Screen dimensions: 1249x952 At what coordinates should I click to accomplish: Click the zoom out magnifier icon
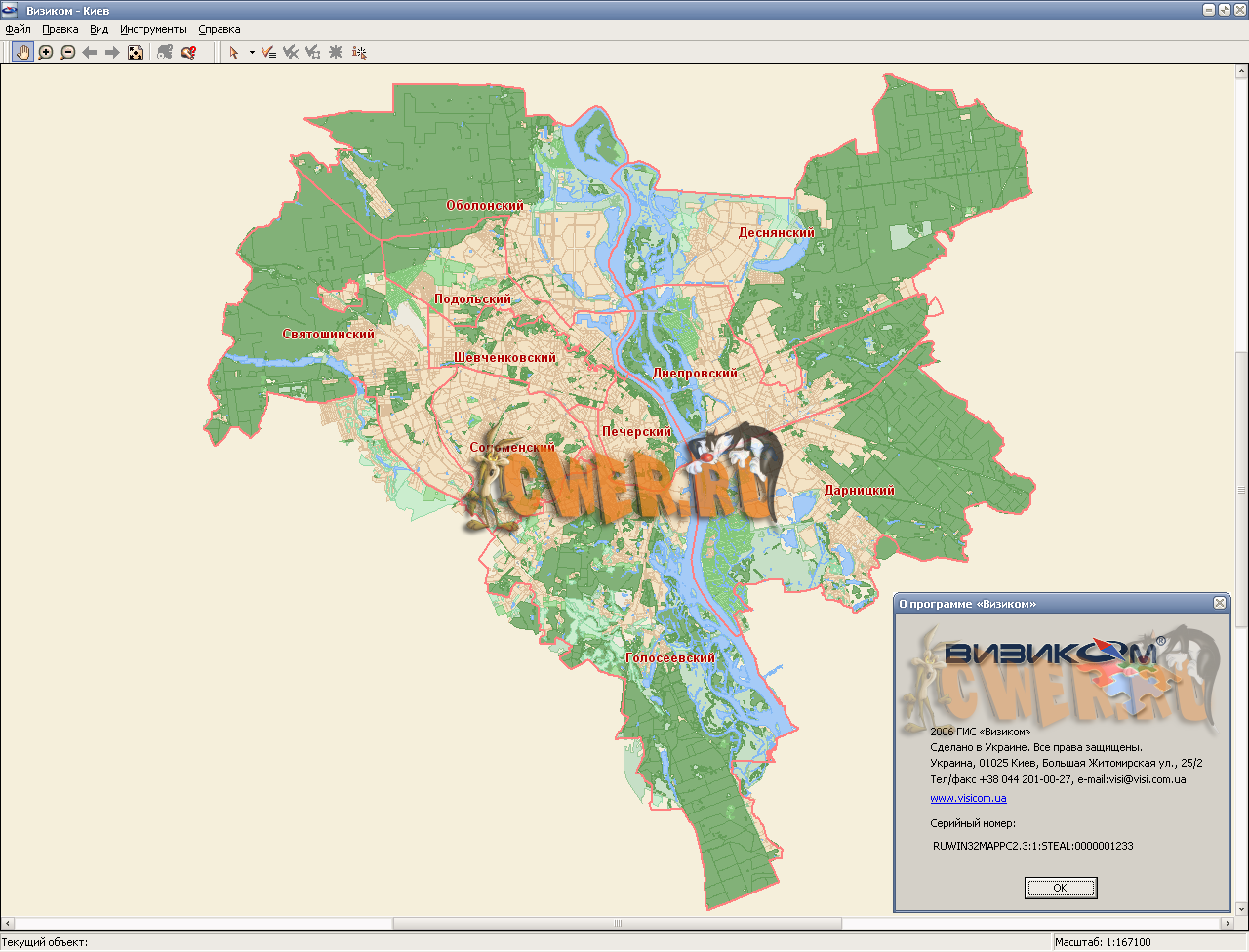tap(67, 53)
